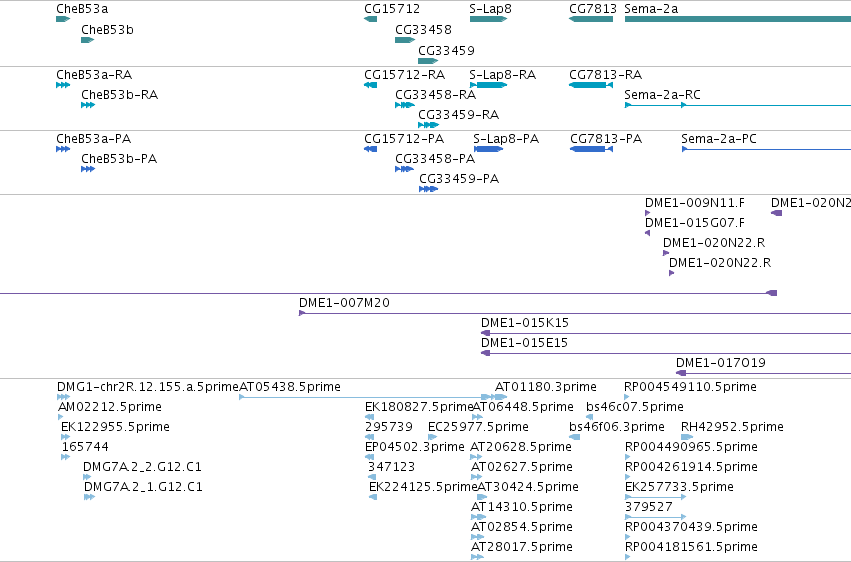This screenshot has height=562, width=851.
Task: Select the 295739 feature label
Action: pos(389,427)
